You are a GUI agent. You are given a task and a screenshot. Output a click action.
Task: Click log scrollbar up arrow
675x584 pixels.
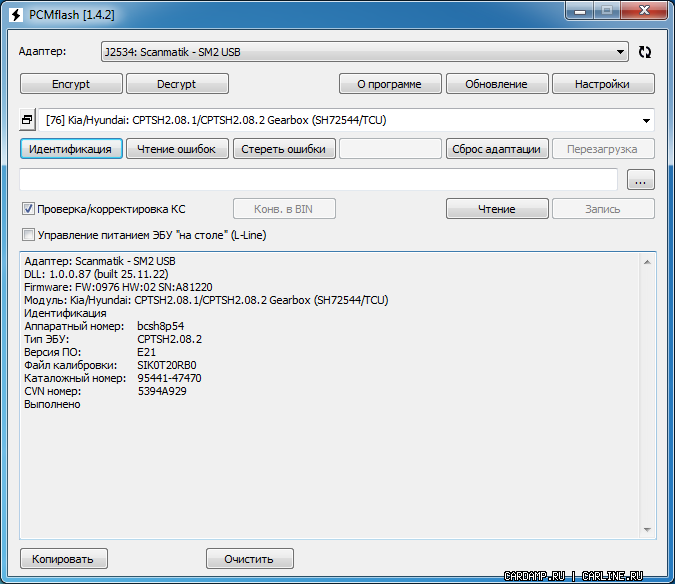[647, 262]
